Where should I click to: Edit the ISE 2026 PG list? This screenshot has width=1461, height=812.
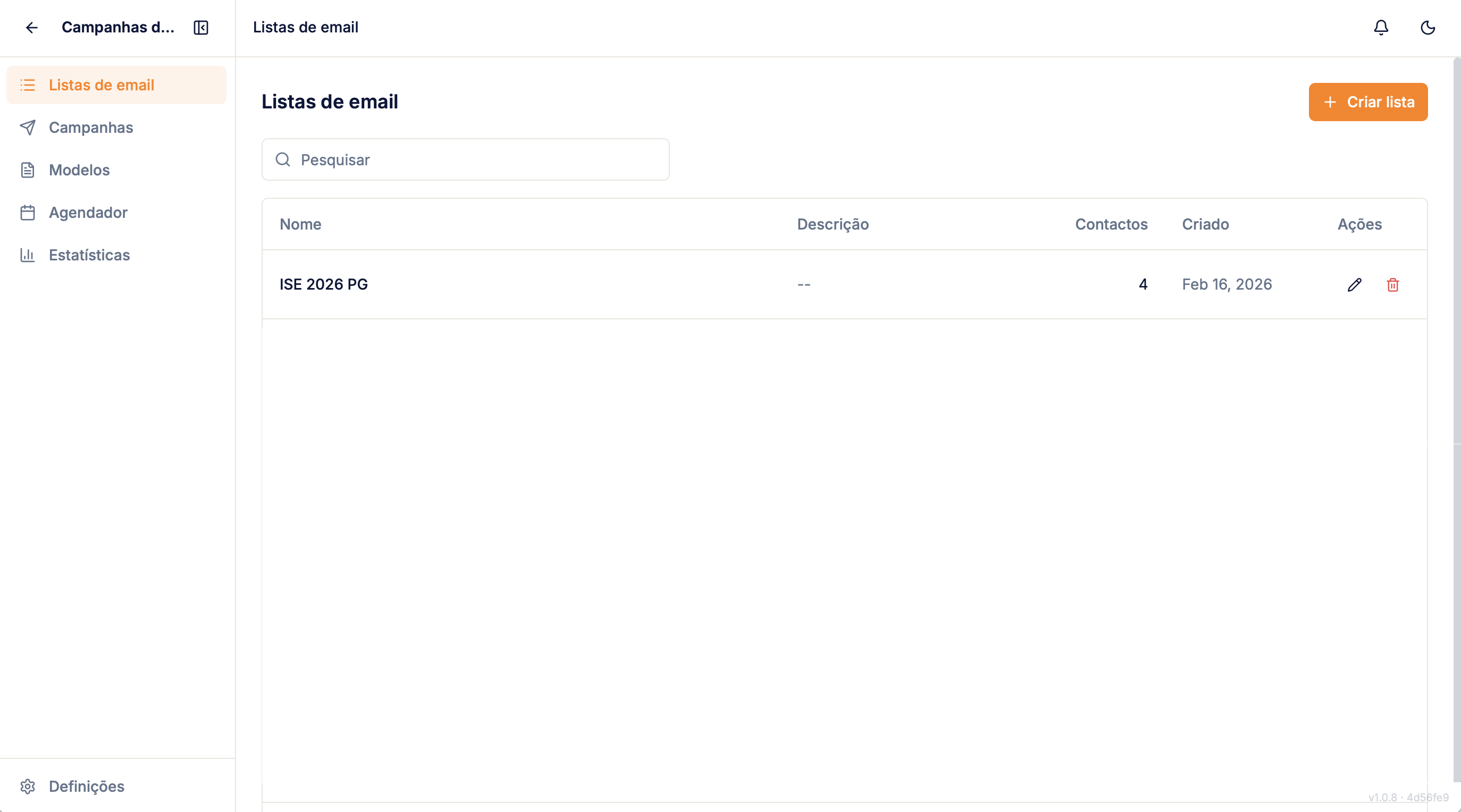tap(1354, 285)
